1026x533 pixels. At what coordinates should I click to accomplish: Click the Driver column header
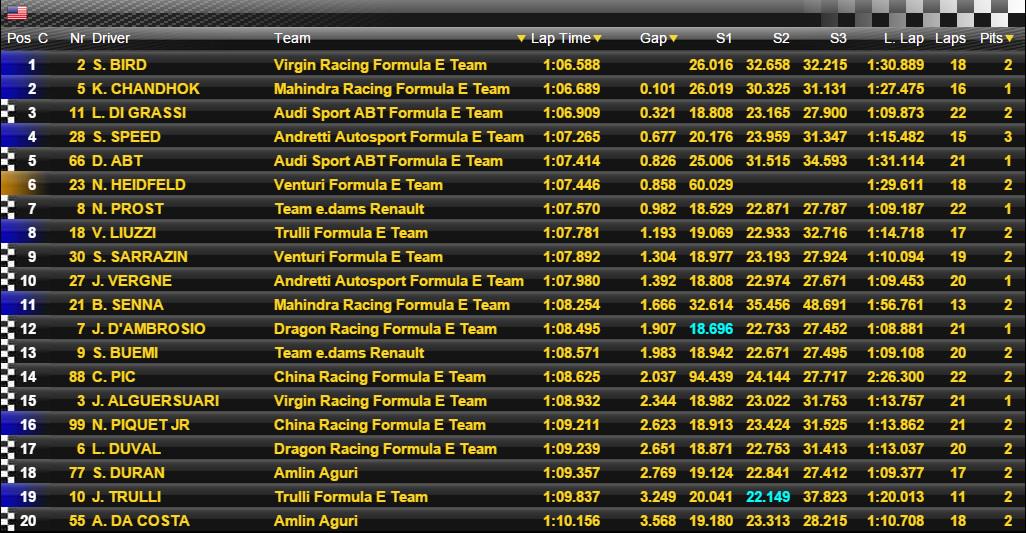(111, 39)
